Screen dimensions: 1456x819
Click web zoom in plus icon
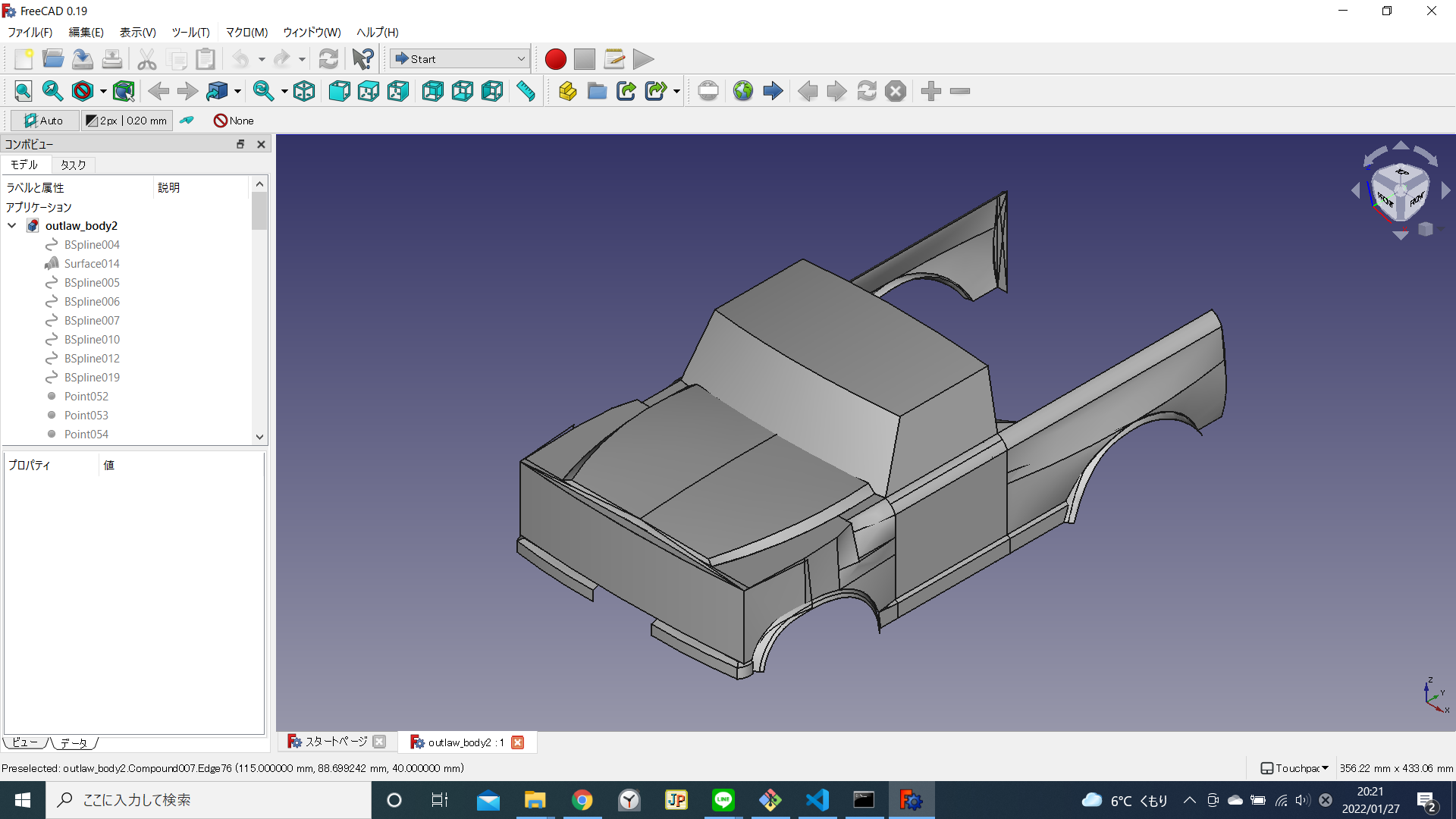(930, 91)
